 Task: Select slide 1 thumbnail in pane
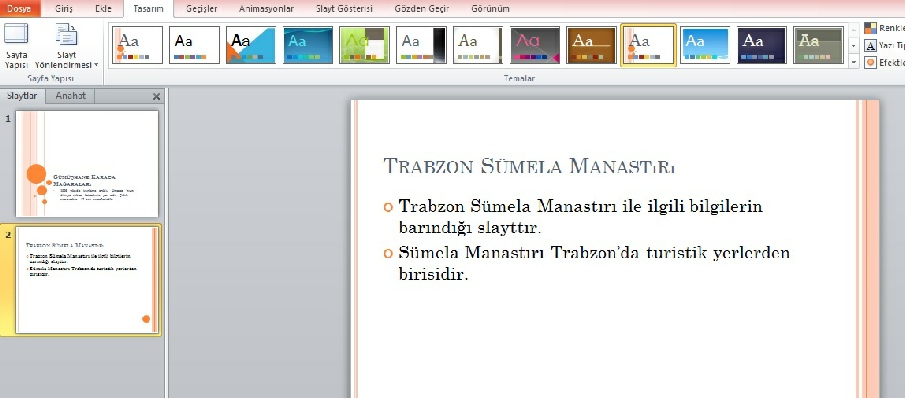click(87, 164)
